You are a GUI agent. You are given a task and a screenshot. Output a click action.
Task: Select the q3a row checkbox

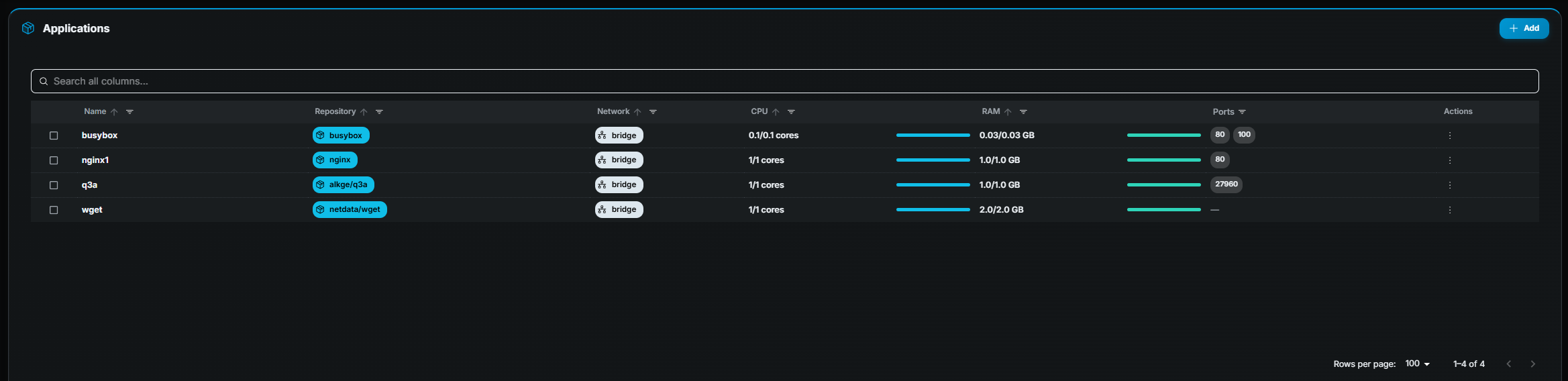(x=54, y=185)
